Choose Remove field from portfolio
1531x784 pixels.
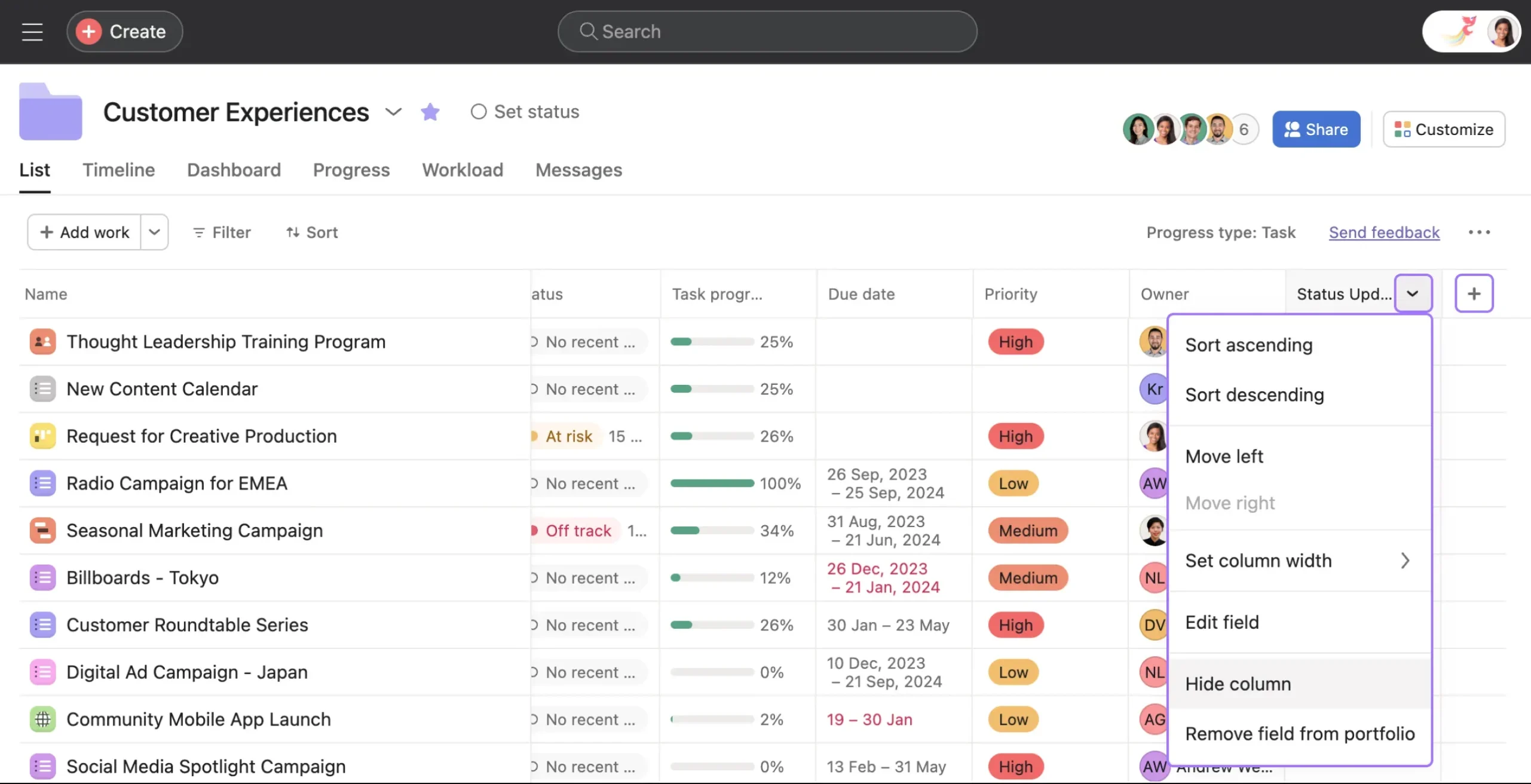pos(1299,734)
